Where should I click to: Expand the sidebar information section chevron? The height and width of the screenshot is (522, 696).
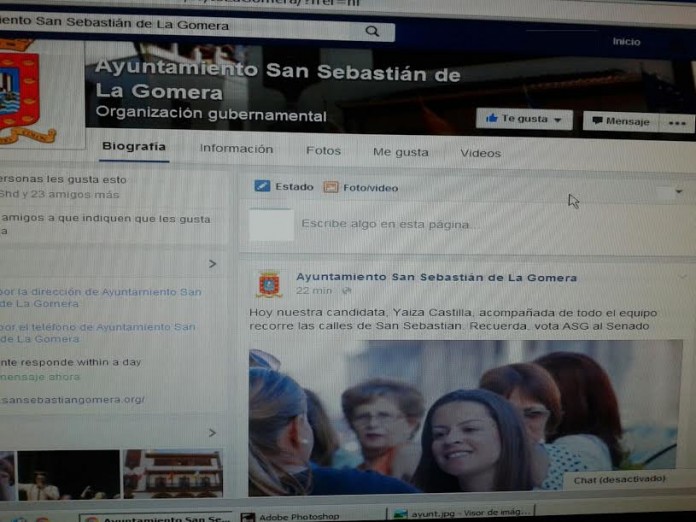[x=212, y=264]
